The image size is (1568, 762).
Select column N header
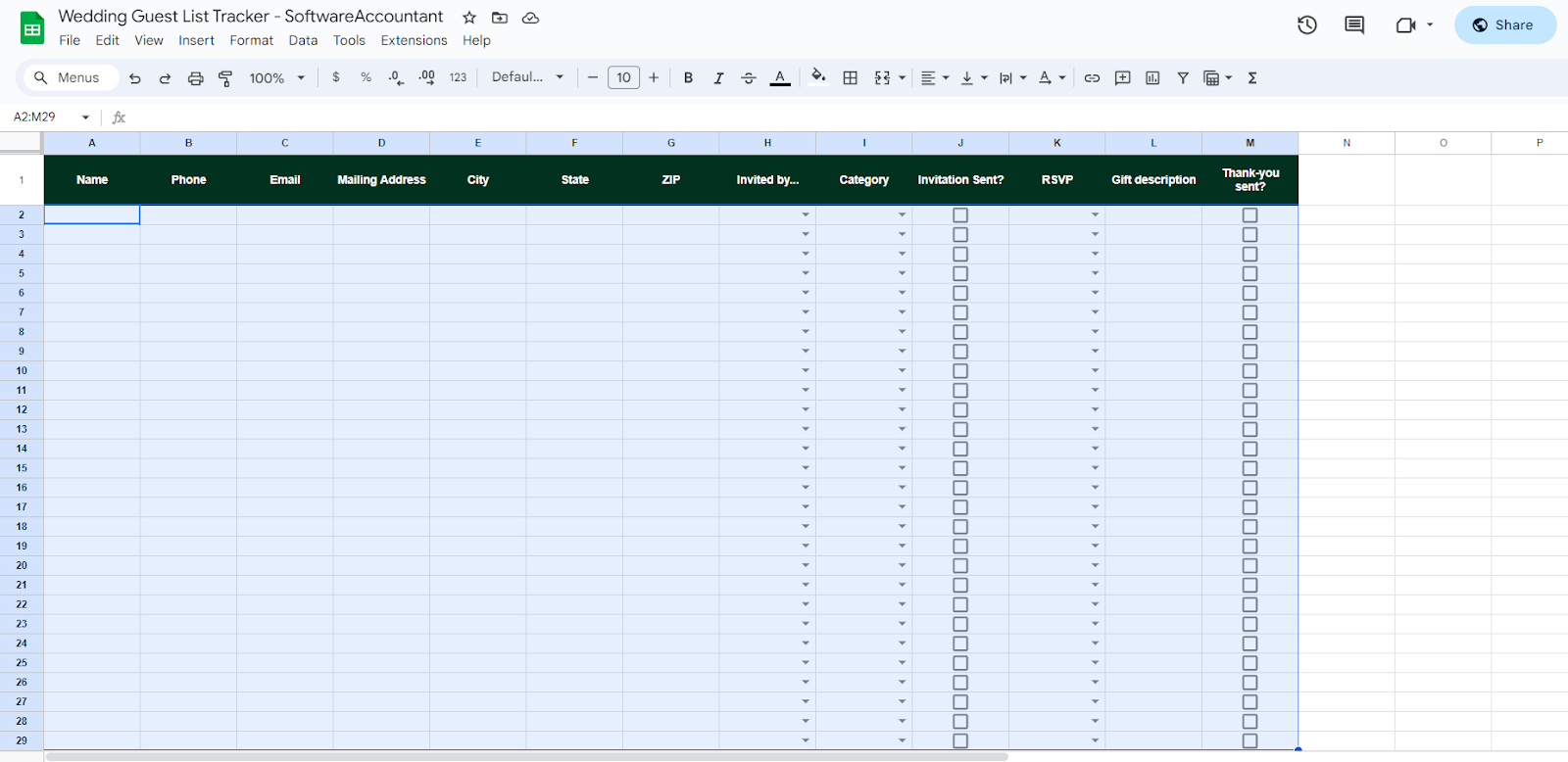pyautogui.click(x=1347, y=143)
